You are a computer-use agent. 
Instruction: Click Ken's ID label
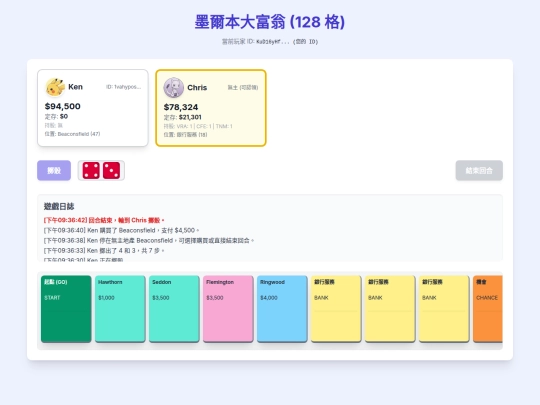tap(124, 87)
